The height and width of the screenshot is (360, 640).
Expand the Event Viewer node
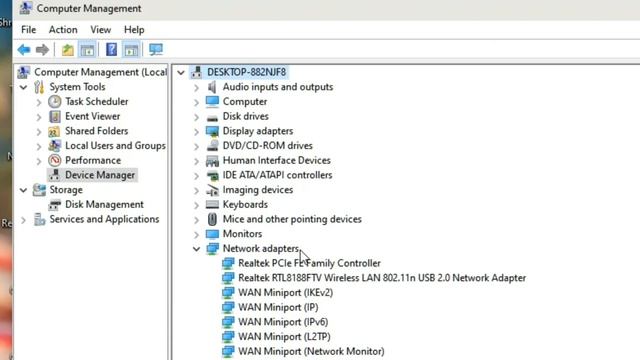[x=39, y=117]
